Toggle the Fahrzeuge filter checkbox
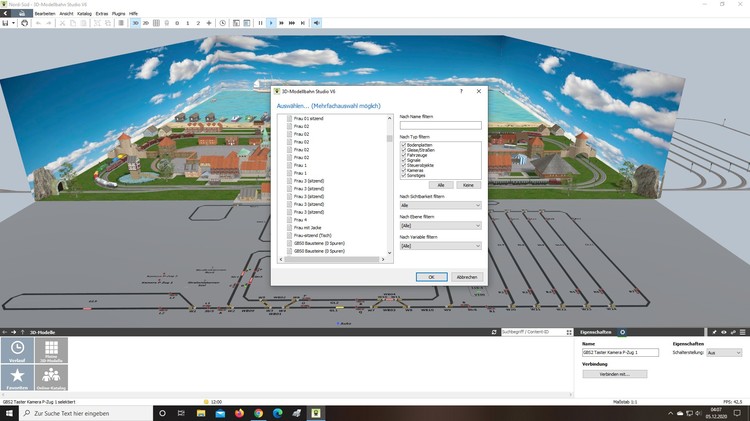 coord(403,154)
